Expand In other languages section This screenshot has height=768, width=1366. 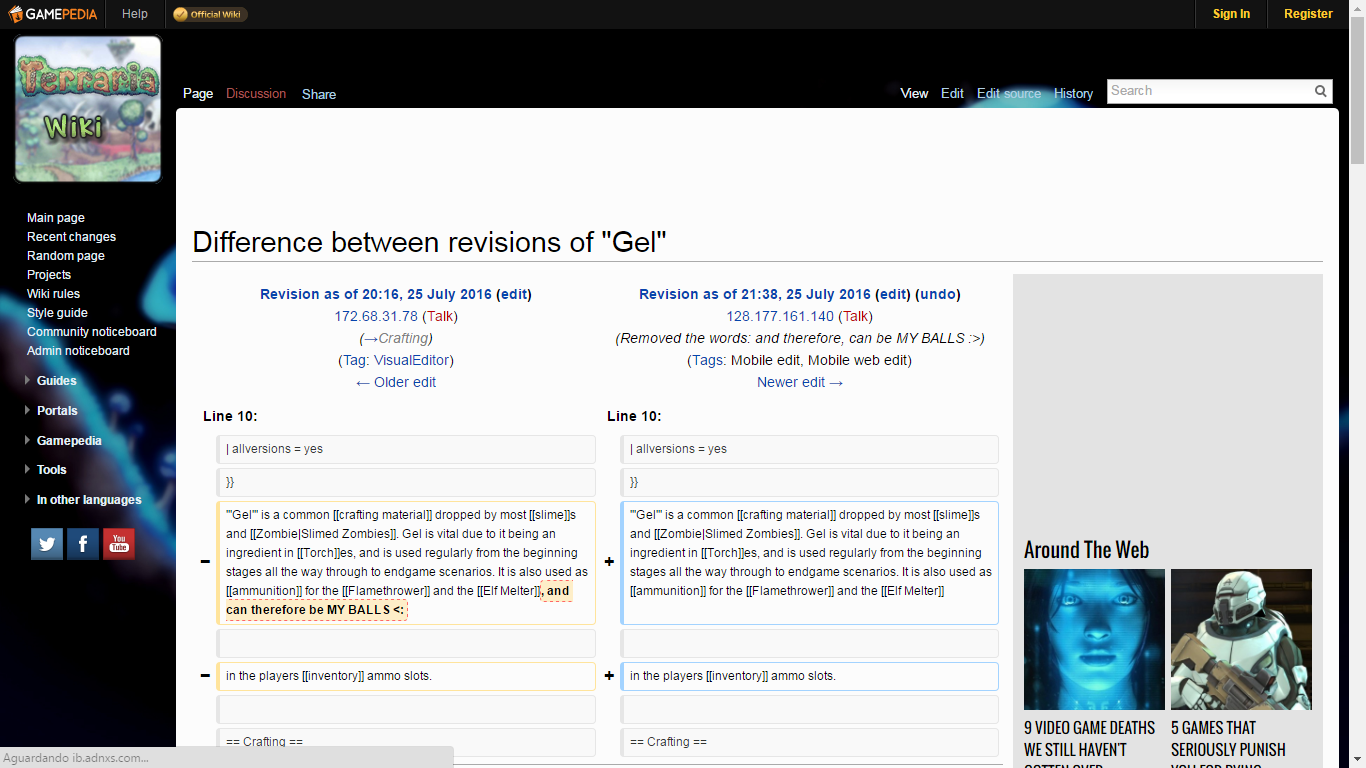pyautogui.click(x=89, y=500)
